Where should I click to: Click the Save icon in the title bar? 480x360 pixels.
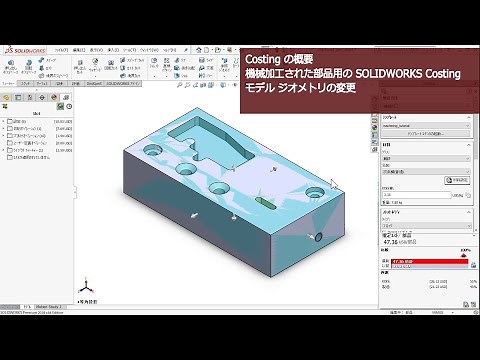230,50
